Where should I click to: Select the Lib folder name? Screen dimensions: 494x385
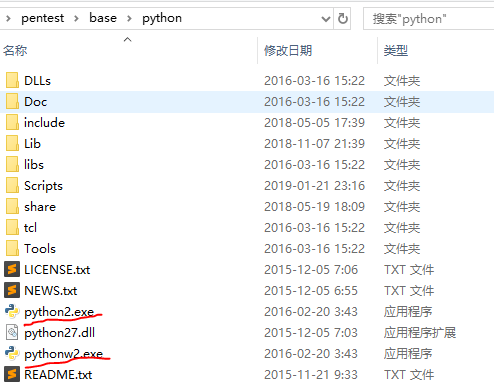[x=32, y=144]
